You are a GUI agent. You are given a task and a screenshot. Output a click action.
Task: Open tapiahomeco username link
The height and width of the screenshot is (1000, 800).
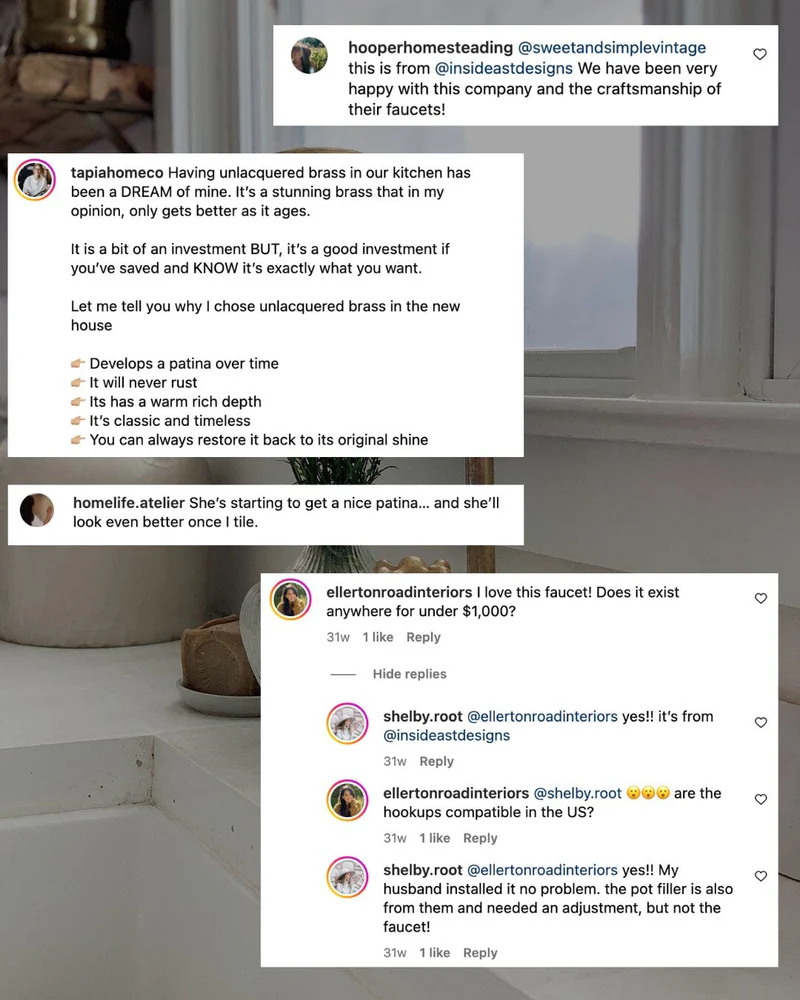coord(117,173)
